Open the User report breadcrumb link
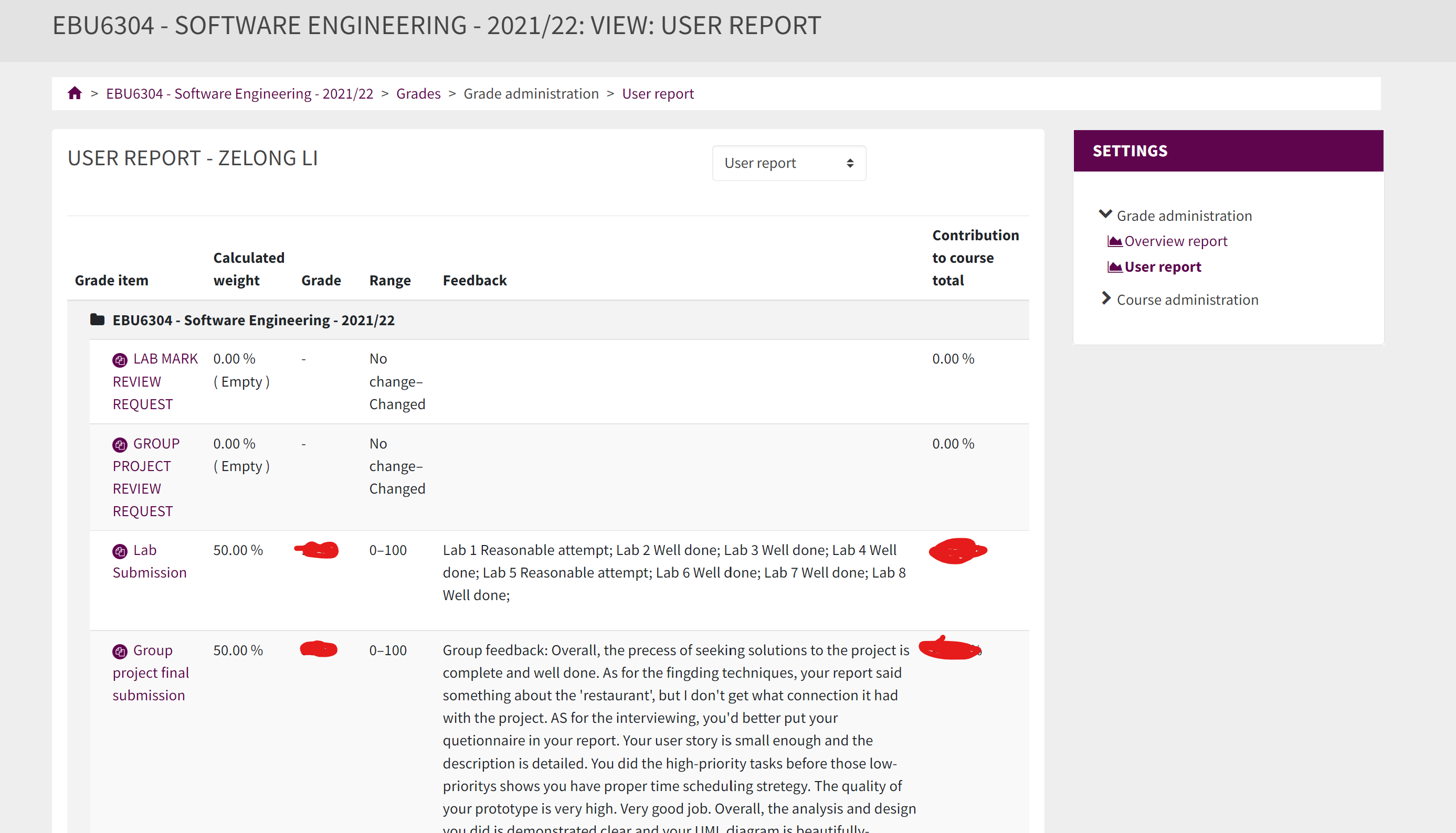The width and height of the screenshot is (1456, 833). 658,93
